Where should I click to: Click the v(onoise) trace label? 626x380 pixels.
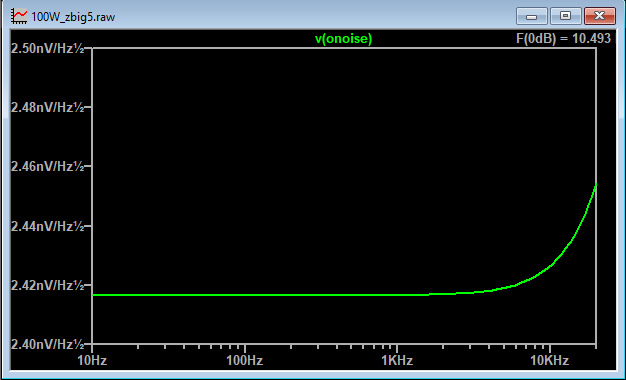[343, 39]
